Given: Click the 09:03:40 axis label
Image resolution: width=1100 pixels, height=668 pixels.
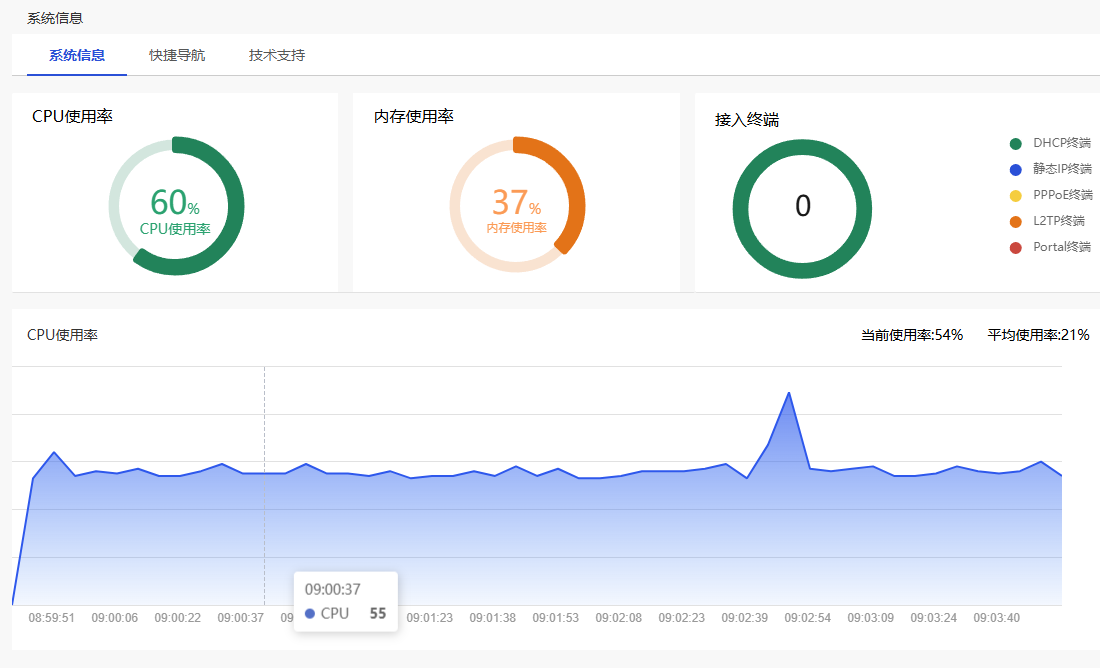Looking at the screenshot, I should (996, 618).
